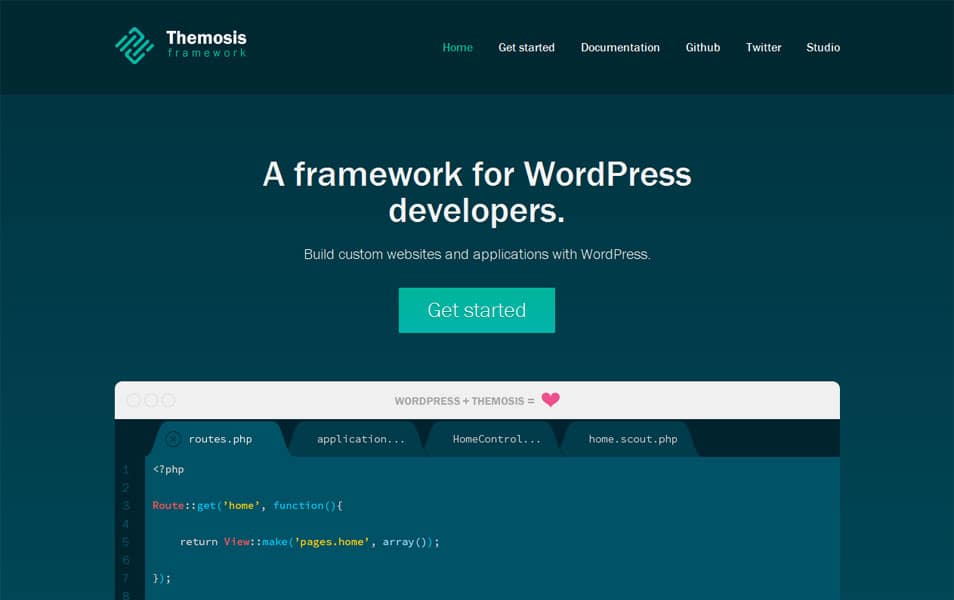Click the '});' code line
Viewport: 954px width, 600px height.
point(162,578)
